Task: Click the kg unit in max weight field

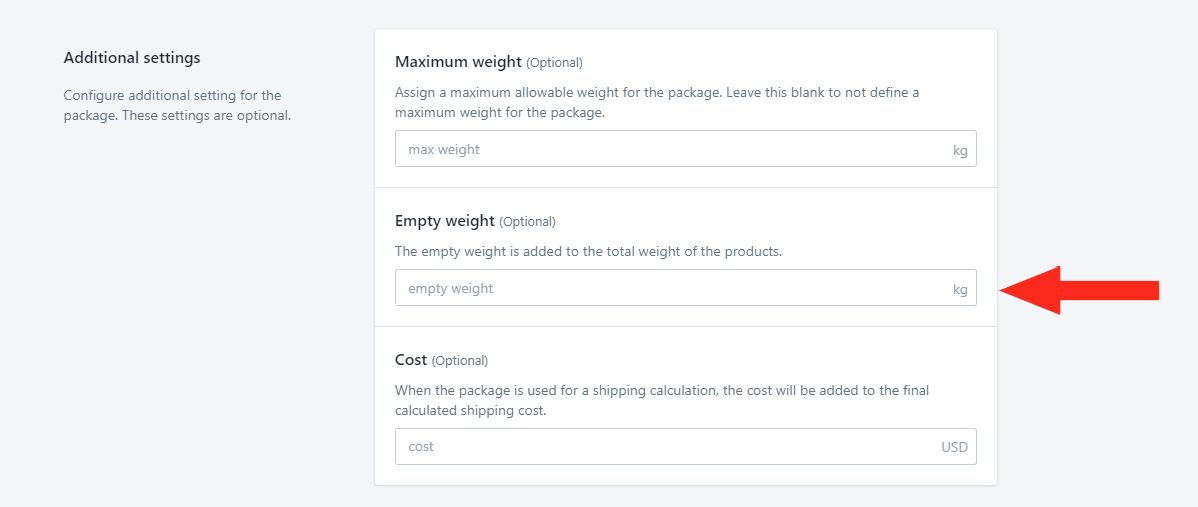Action: [960, 150]
